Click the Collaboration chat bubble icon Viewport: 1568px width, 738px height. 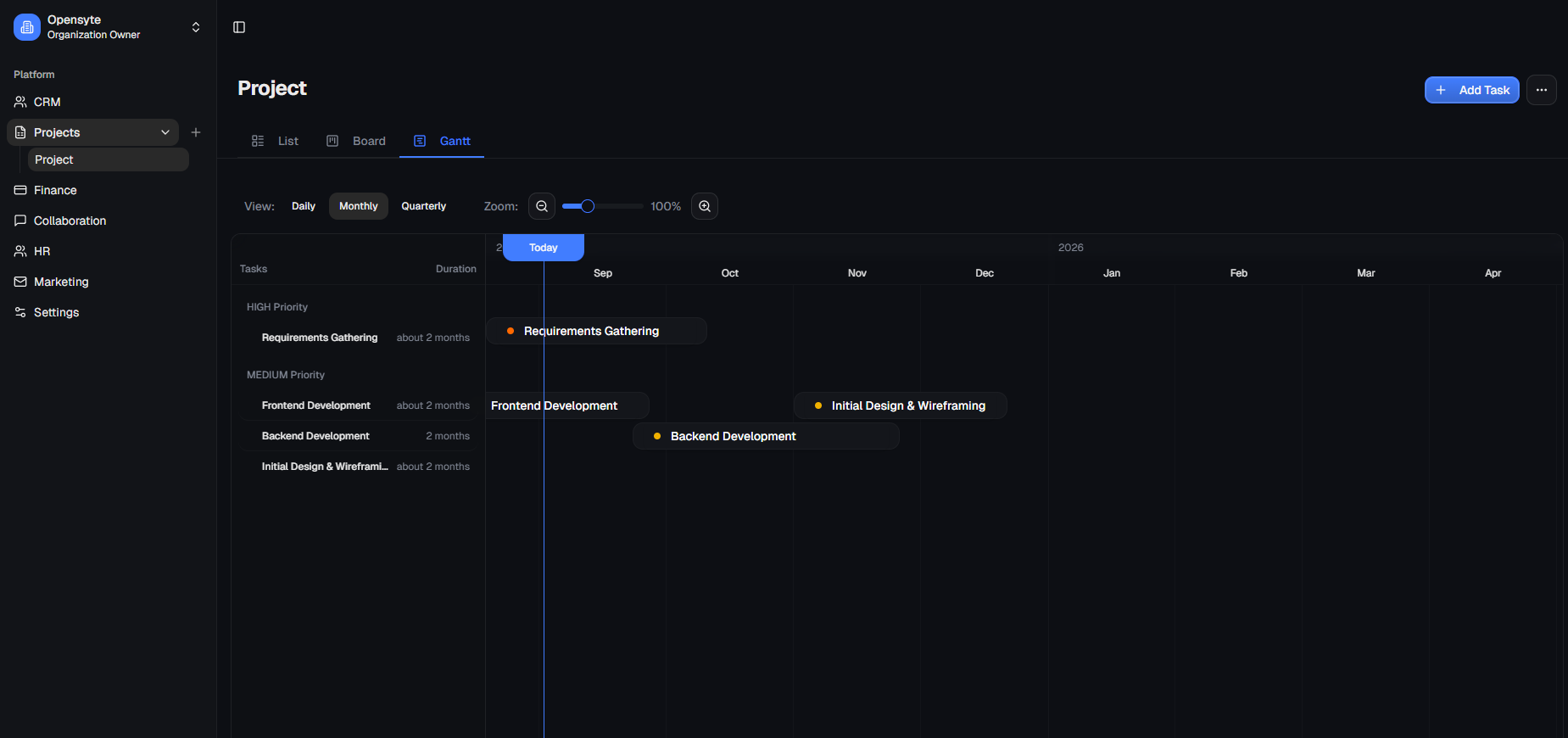coord(20,221)
